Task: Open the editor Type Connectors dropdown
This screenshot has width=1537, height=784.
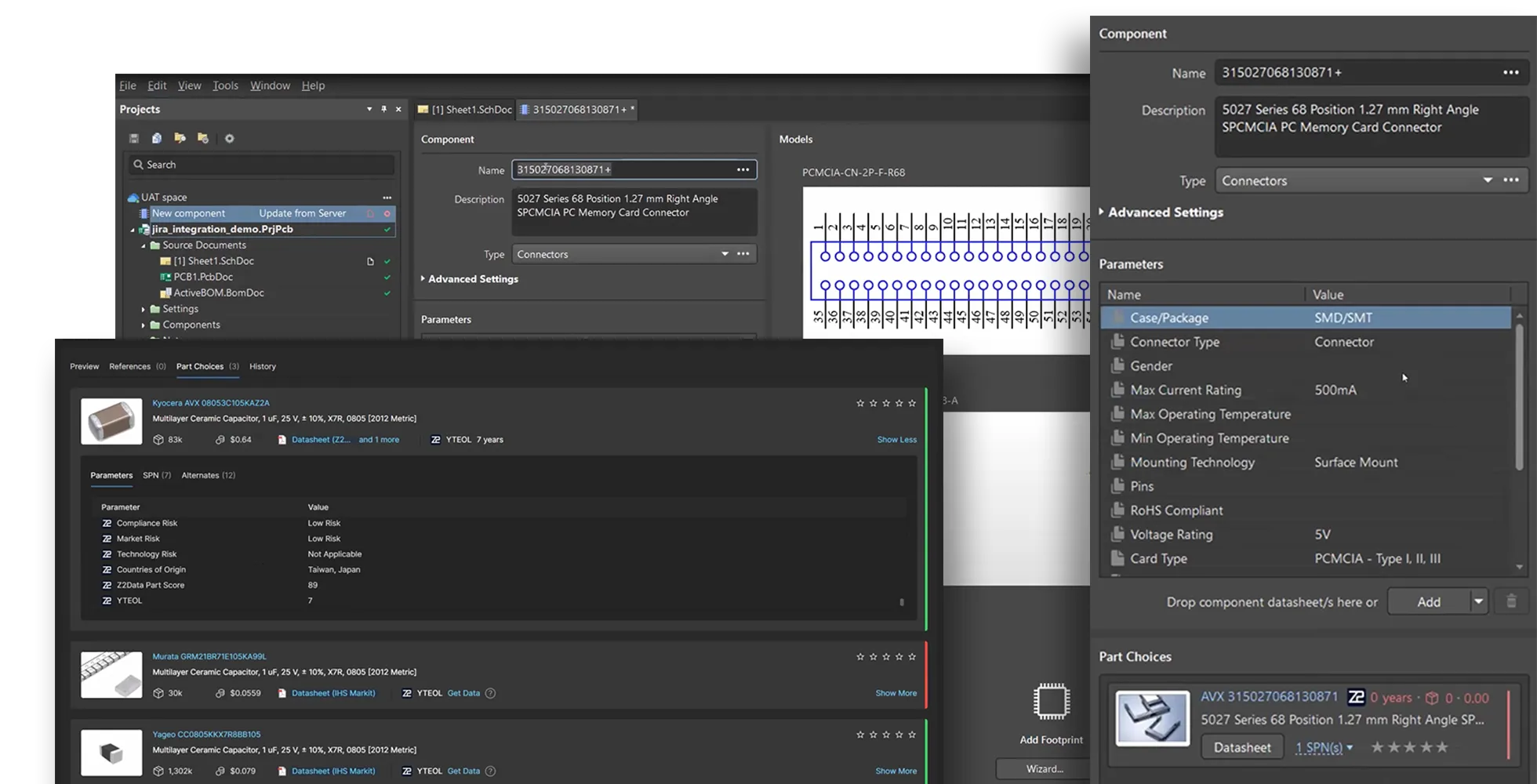Action: tap(725, 254)
